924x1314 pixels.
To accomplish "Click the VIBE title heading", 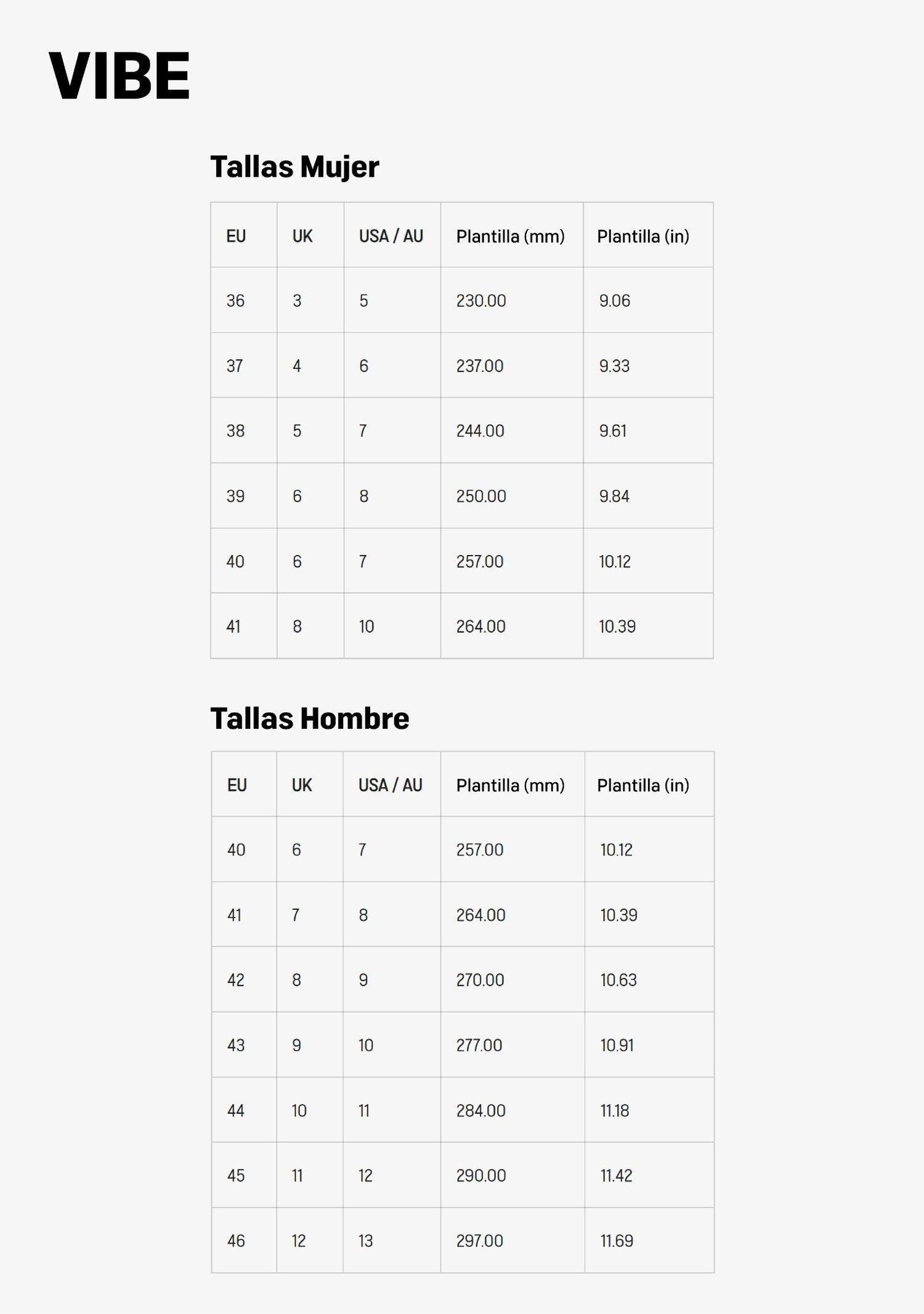I will (119, 76).
